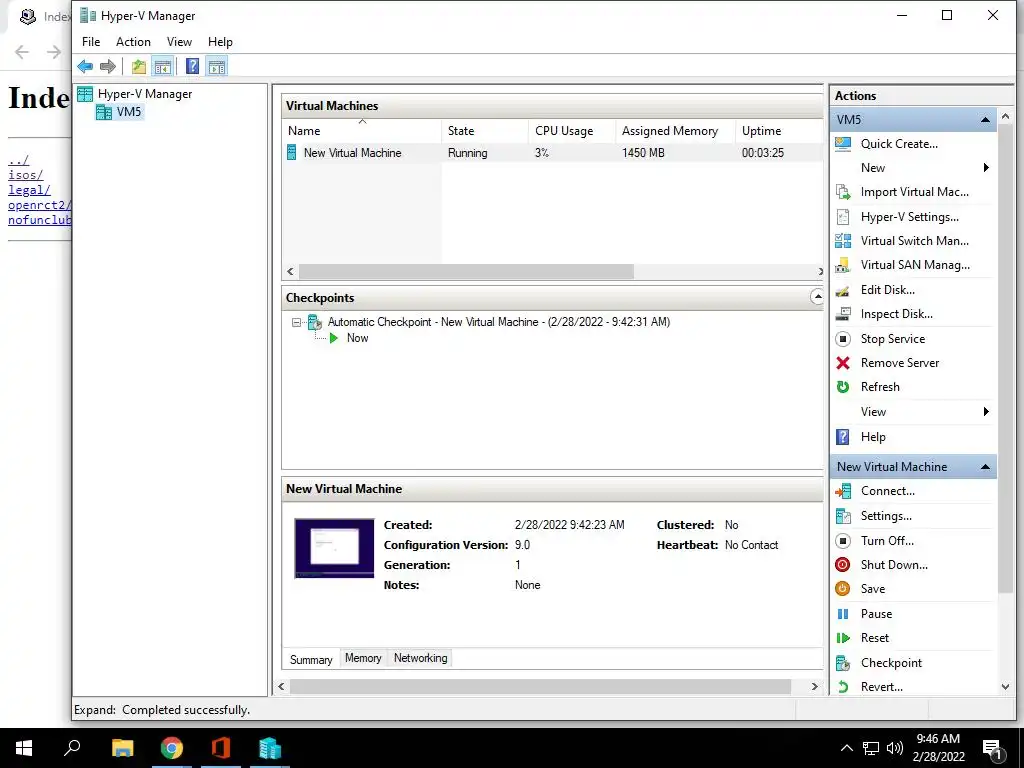Click Shut Down action
The height and width of the screenshot is (768, 1024).
[894, 564]
